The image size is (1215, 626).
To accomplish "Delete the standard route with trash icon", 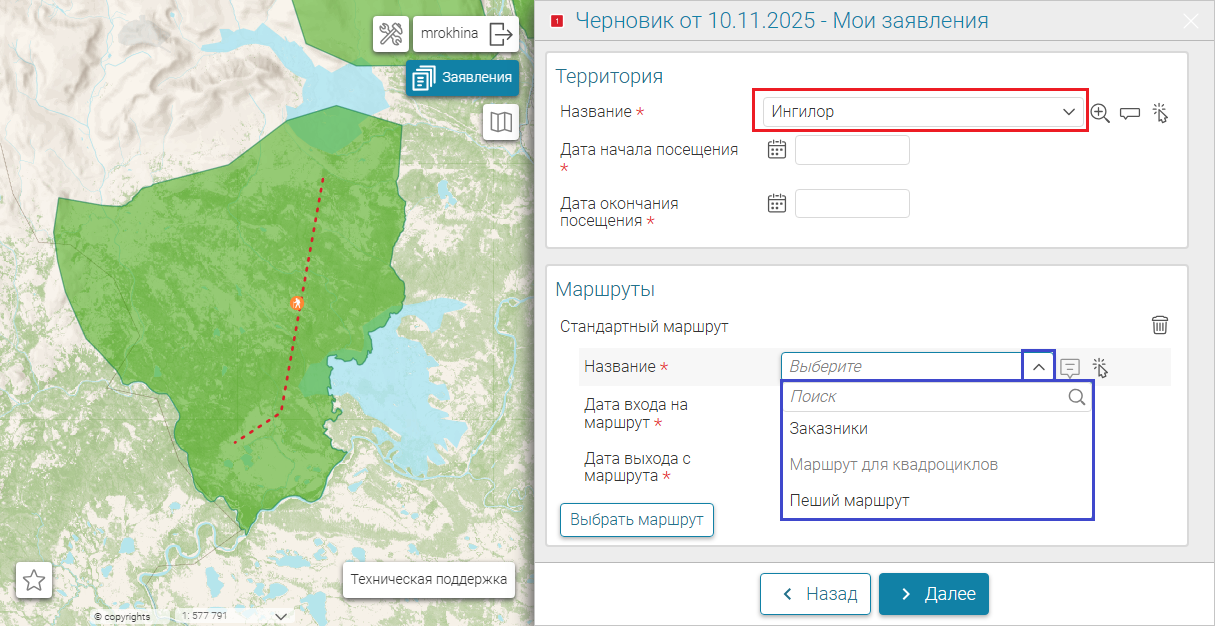I will point(1159,325).
